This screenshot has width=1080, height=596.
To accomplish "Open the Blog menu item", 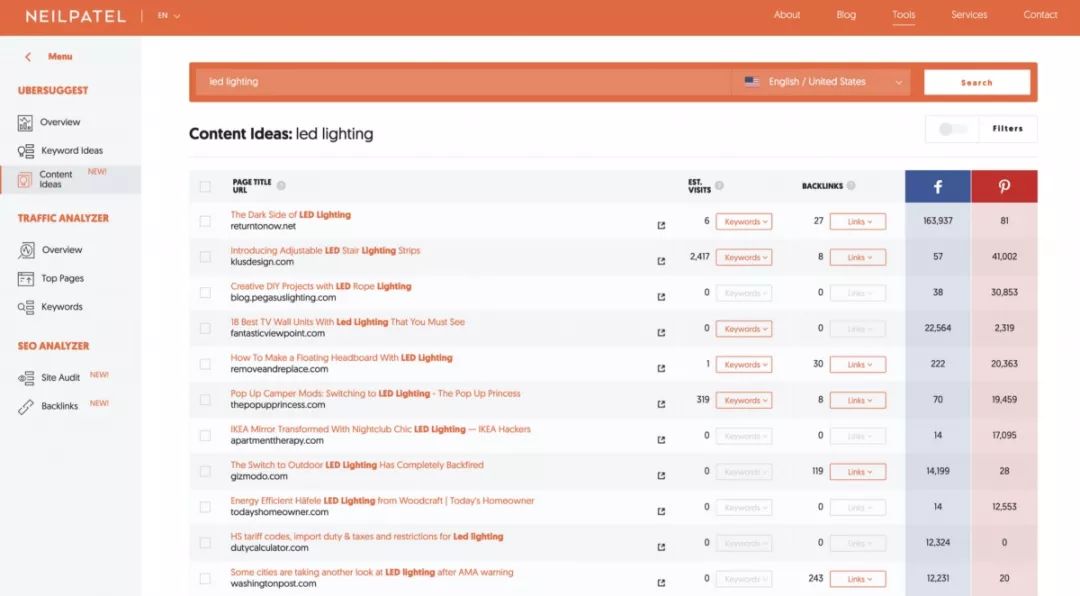I will pyautogui.click(x=846, y=14).
